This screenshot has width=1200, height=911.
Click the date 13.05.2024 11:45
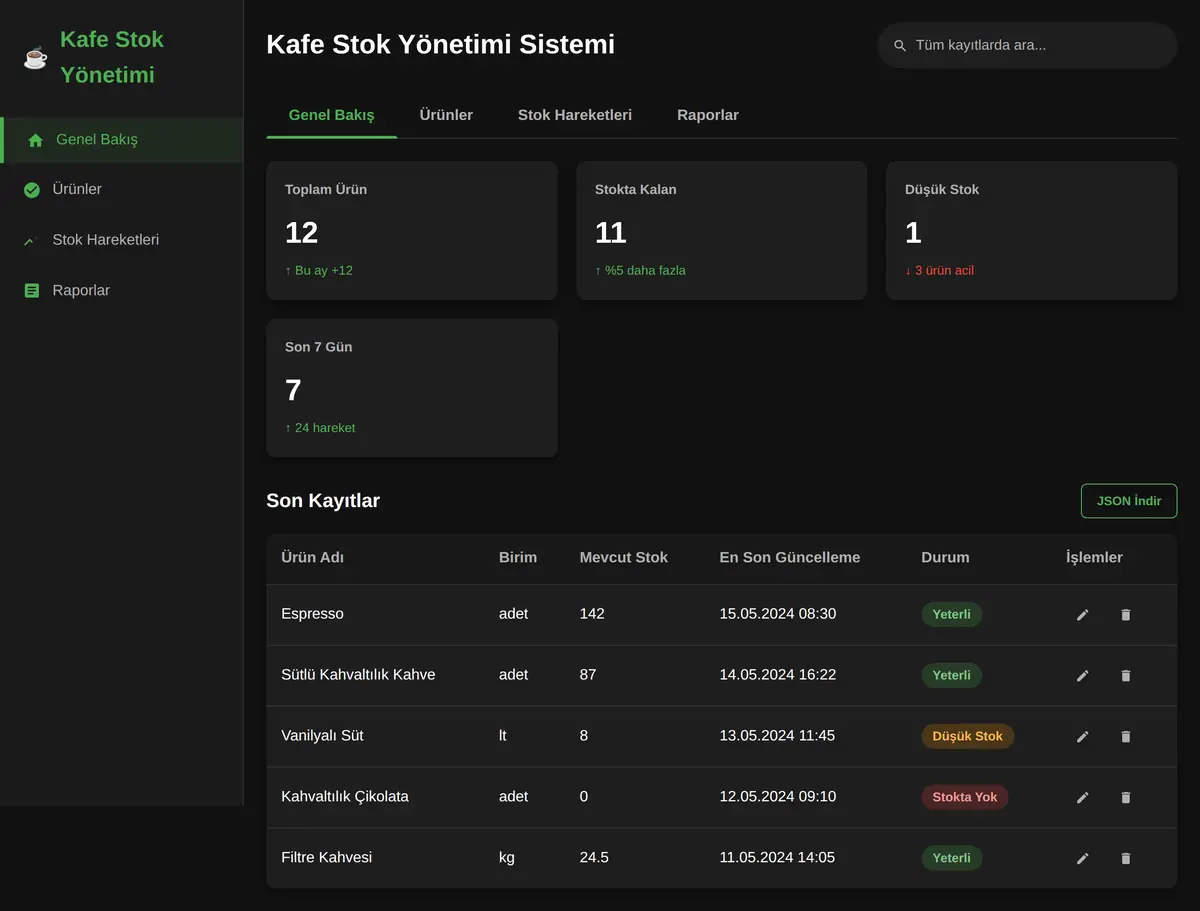(x=778, y=736)
